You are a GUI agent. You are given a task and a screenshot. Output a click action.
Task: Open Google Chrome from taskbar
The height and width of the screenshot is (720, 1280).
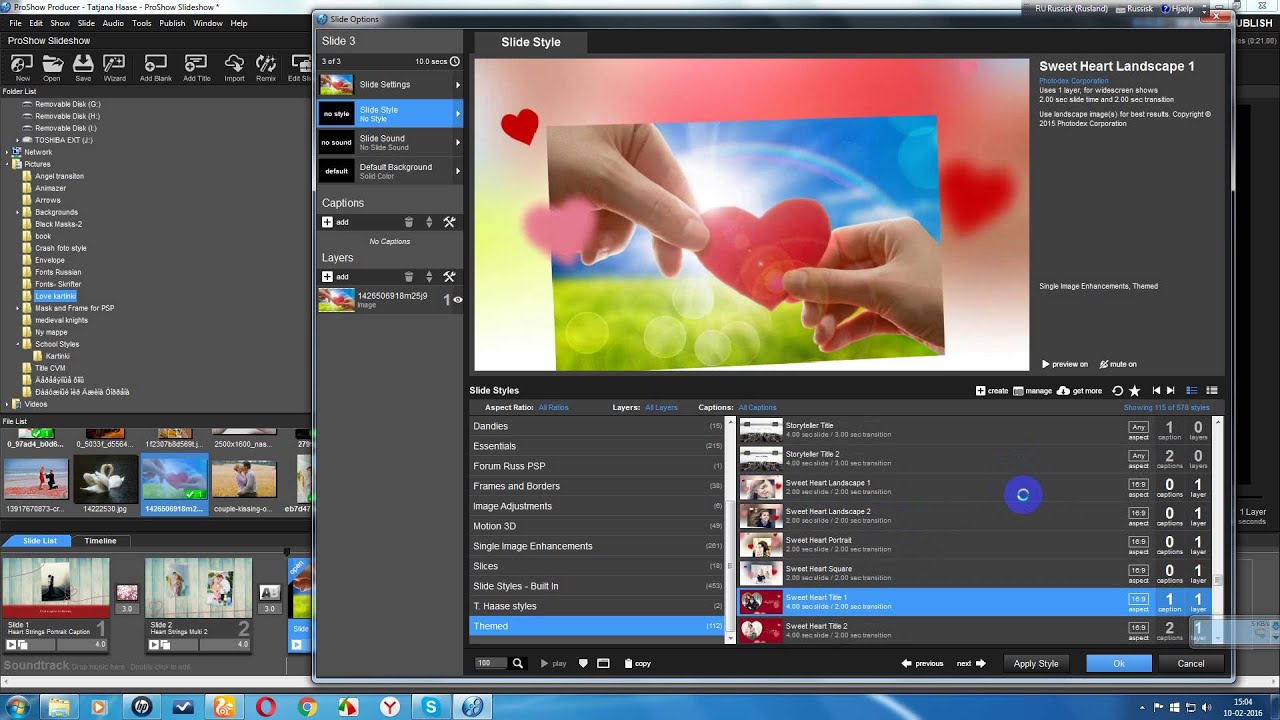tap(307, 707)
